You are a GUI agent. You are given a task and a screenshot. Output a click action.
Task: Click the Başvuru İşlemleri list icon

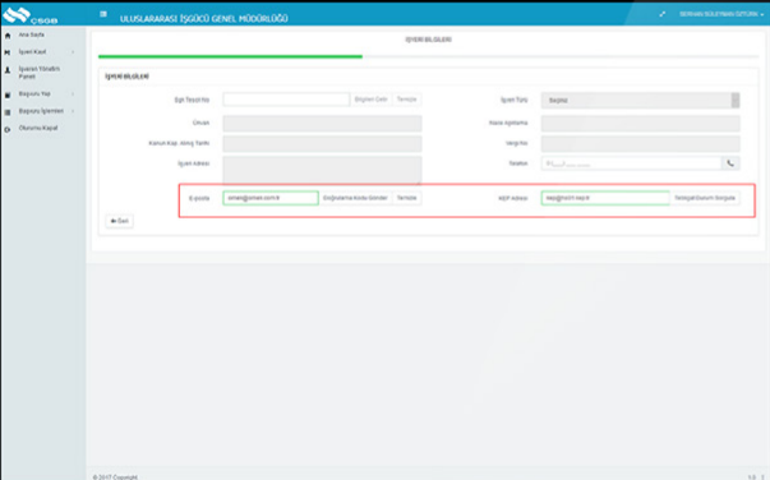[8, 111]
